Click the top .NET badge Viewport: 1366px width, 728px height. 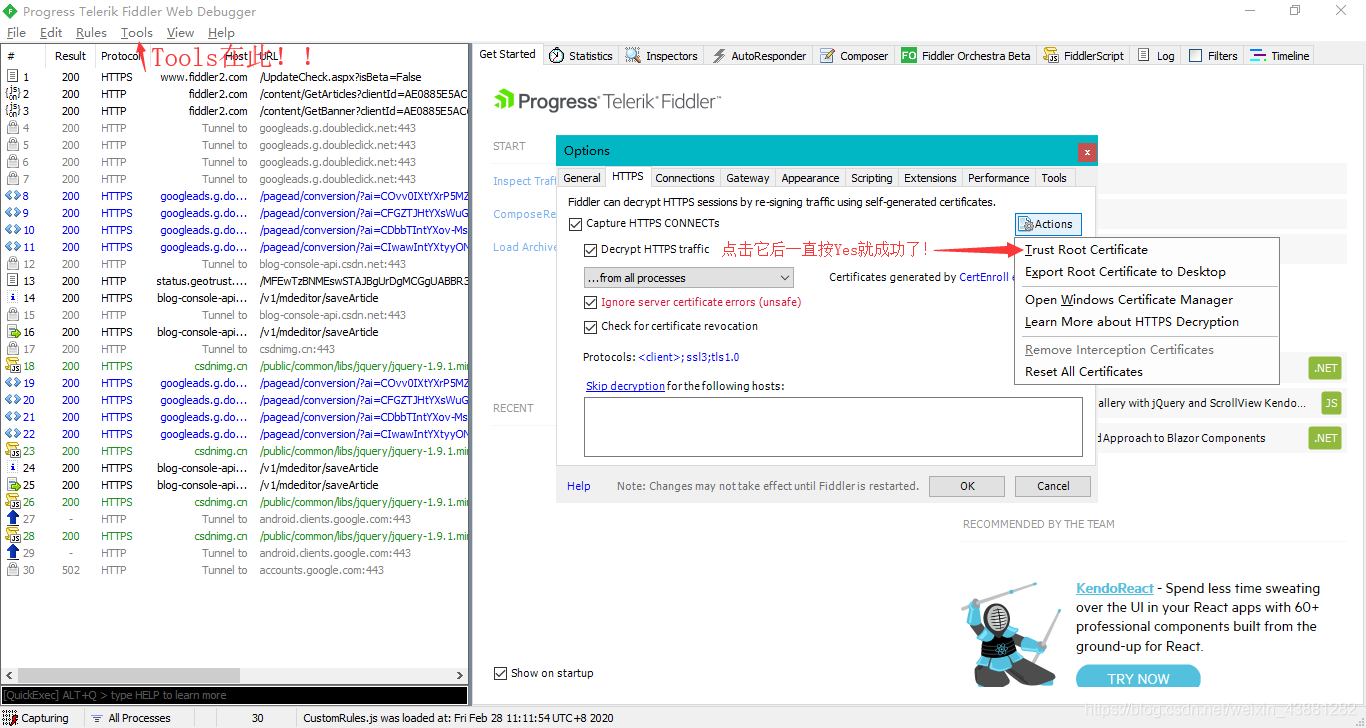pyautogui.click(x=1325, y=368)
